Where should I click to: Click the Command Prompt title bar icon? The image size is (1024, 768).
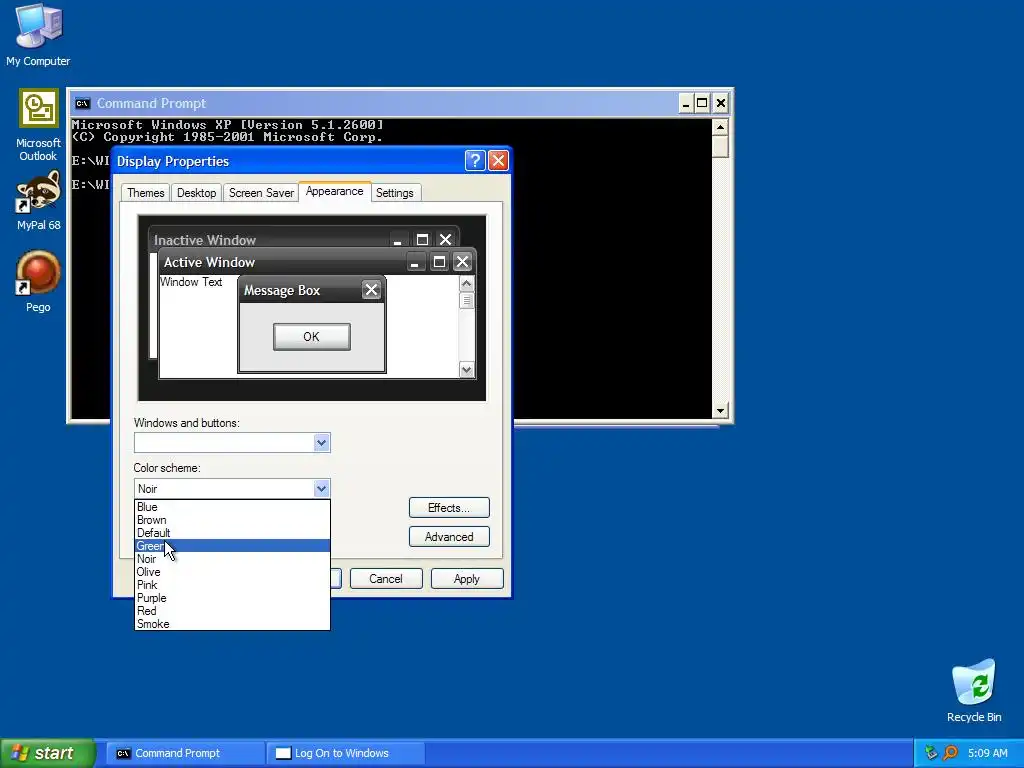82,103
